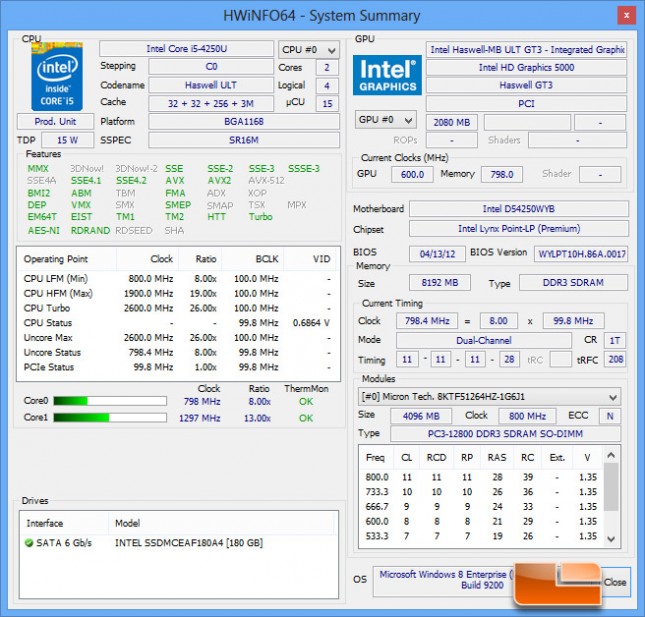Click the memory size value 8192 MB
Viewport: 645px width, 617px height.
(x=440, y=283)
